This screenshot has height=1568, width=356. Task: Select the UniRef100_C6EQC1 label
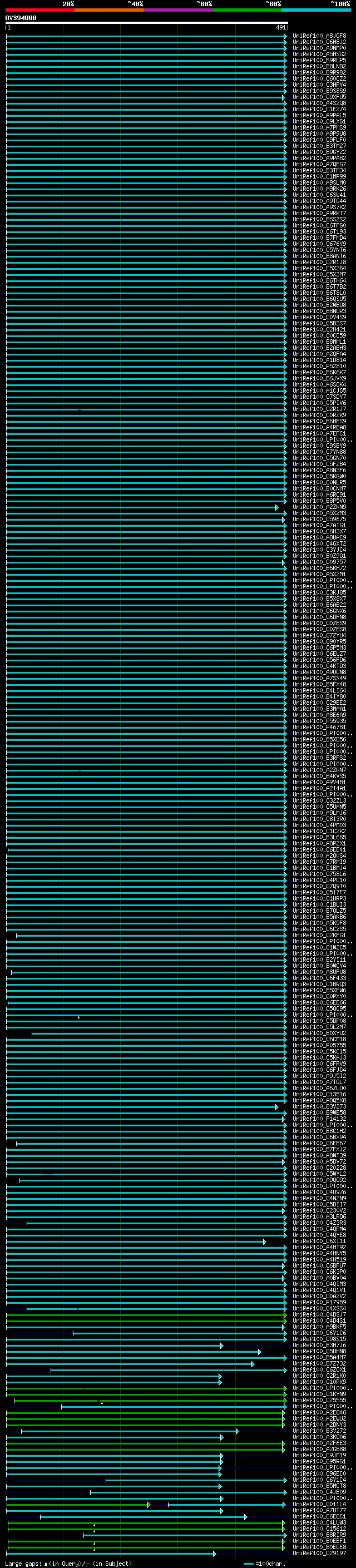pyautogui.click(x=319, y=1516)
